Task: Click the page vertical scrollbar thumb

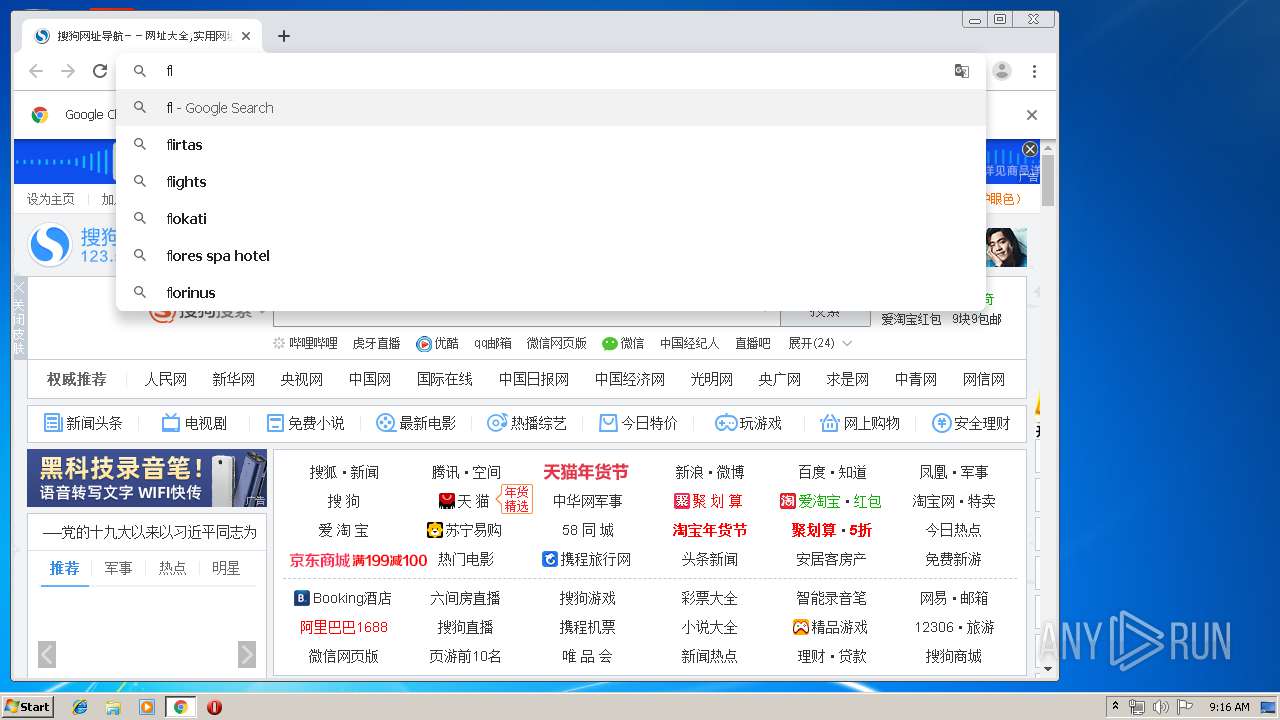Action: pyautogui.click(x=1048, y=180)
